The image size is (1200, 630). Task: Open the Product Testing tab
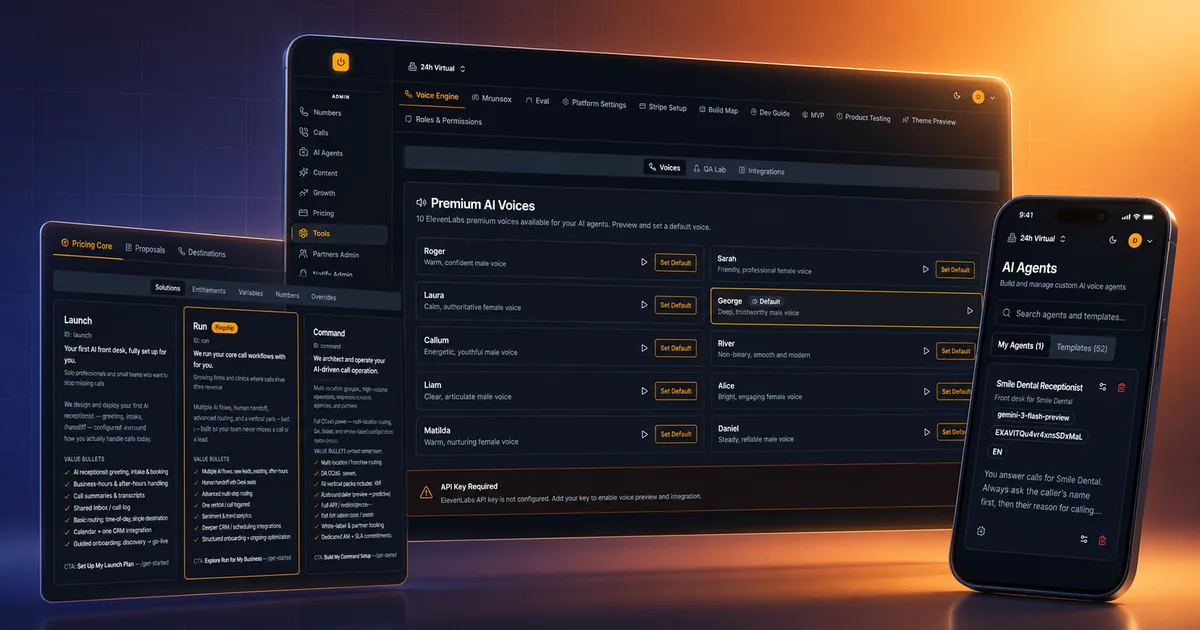click(863, 118)
